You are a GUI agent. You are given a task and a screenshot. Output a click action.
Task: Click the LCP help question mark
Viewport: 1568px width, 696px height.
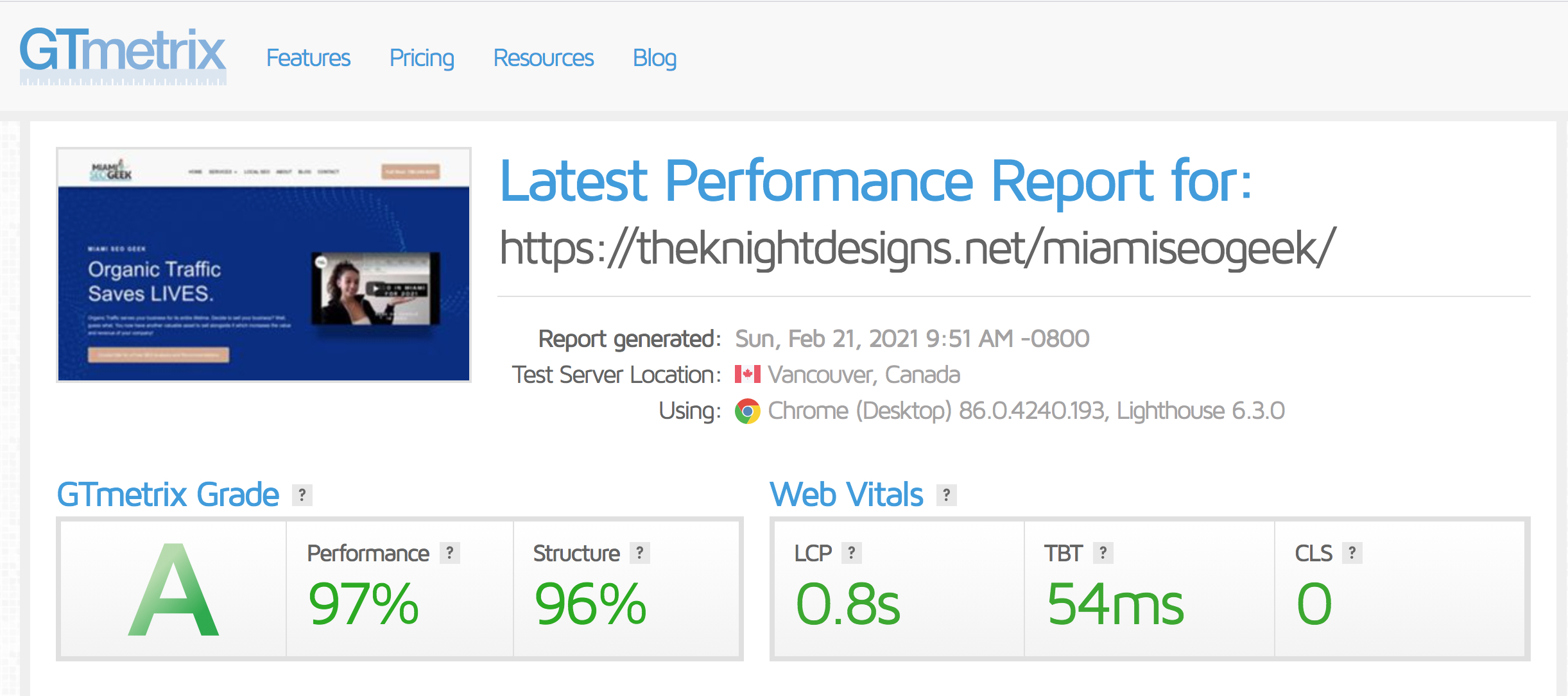(x=851, y=552)
